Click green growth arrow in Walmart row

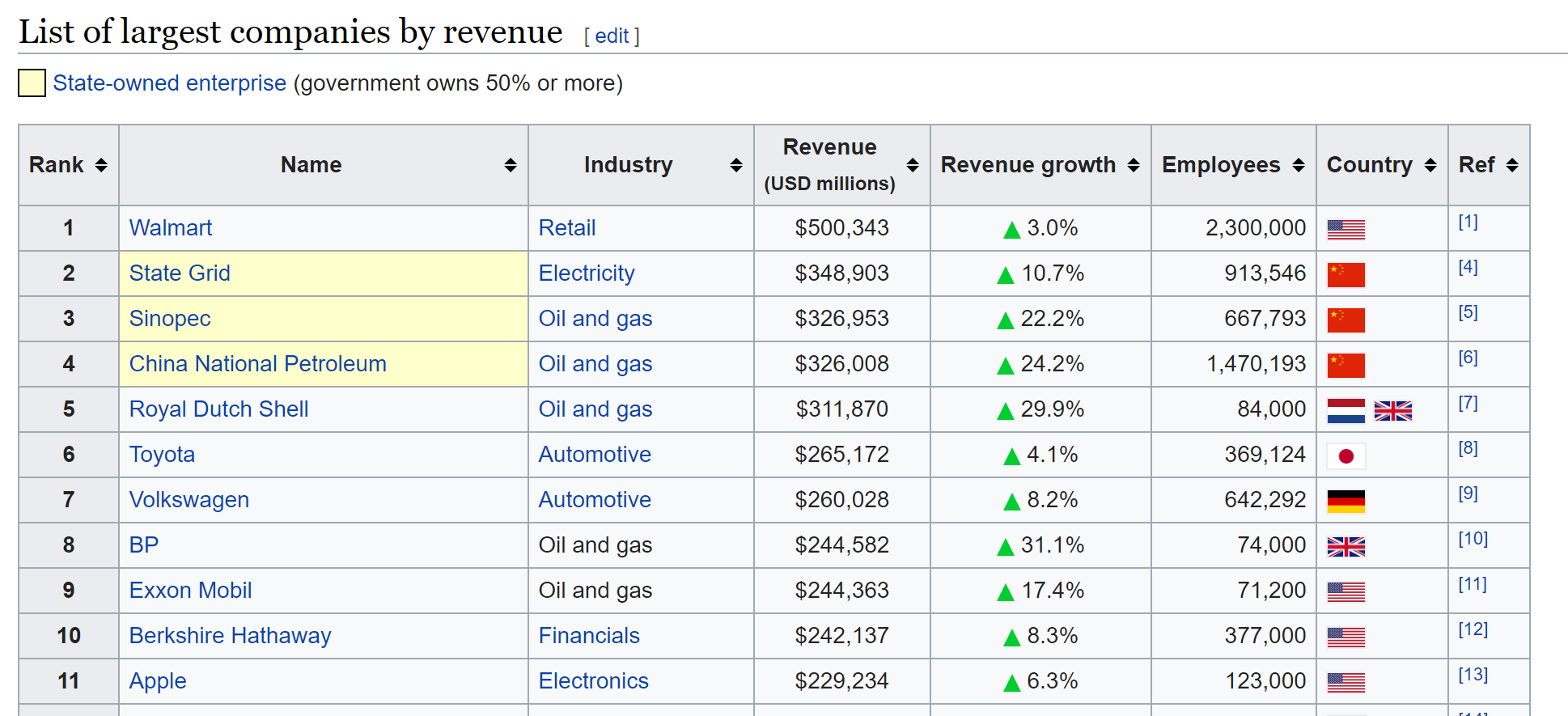tap(1011, 231)
